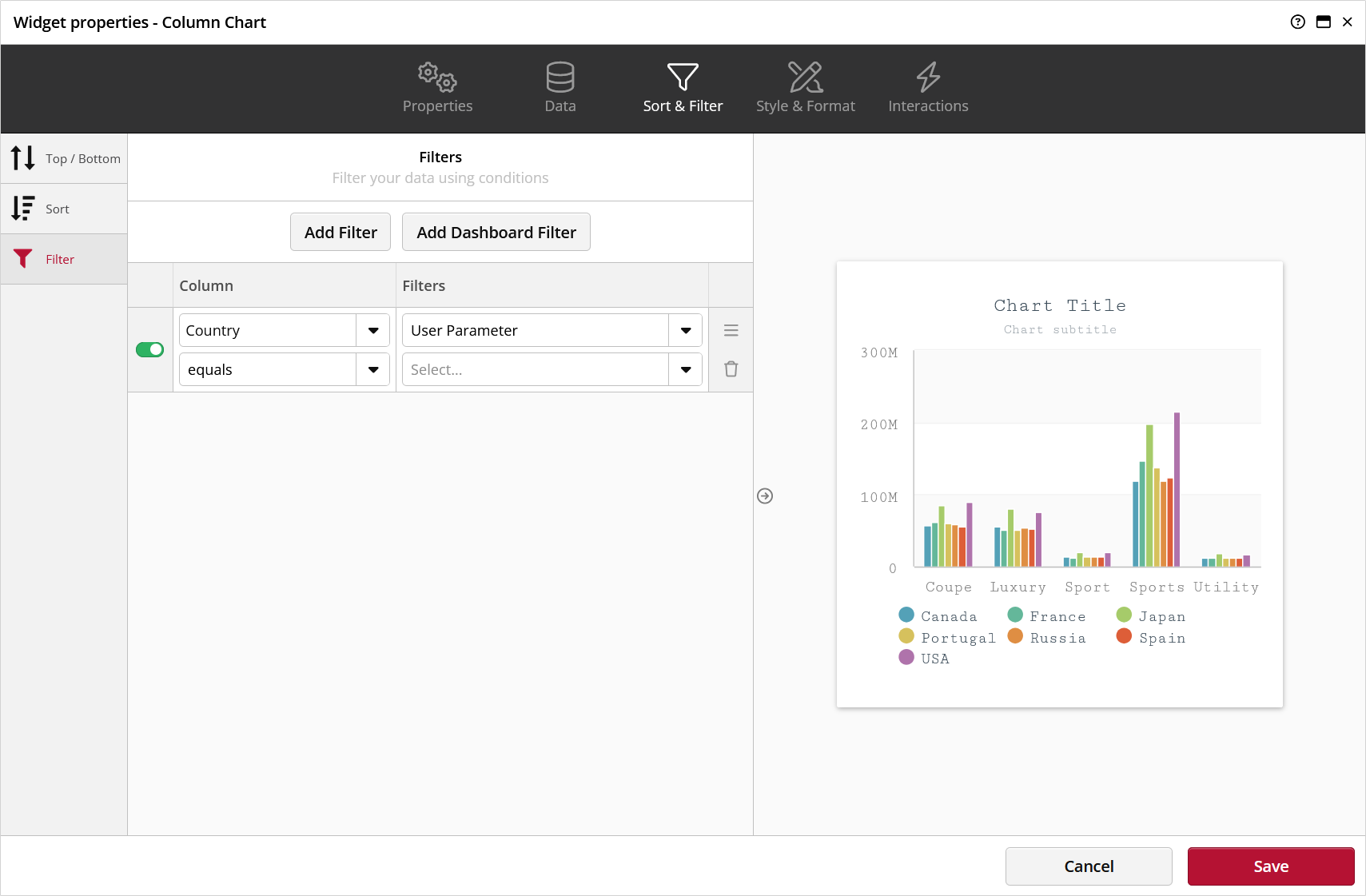Click the reorder handle on Country filter
1366x896 pixels.
[731, 330]
